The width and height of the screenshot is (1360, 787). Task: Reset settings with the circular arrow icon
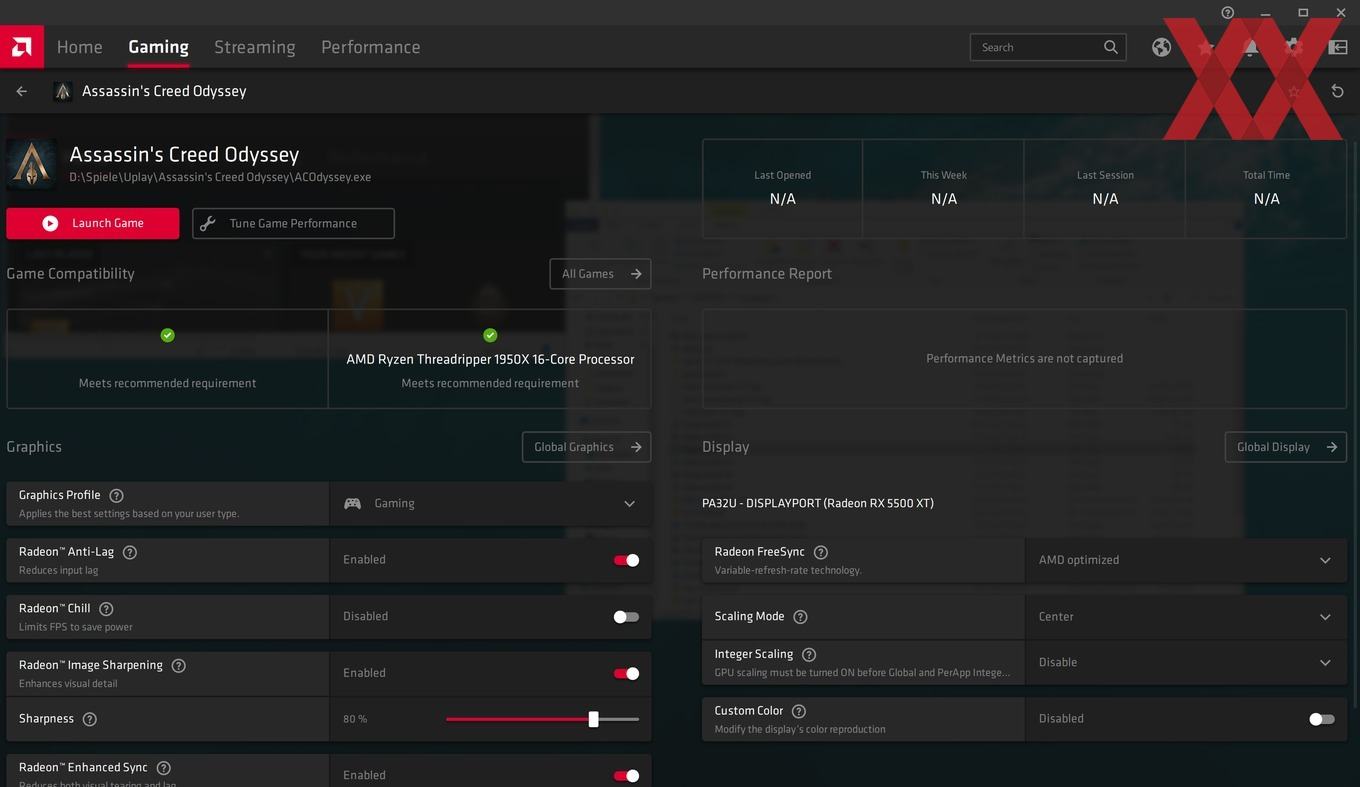(1337, 91)
